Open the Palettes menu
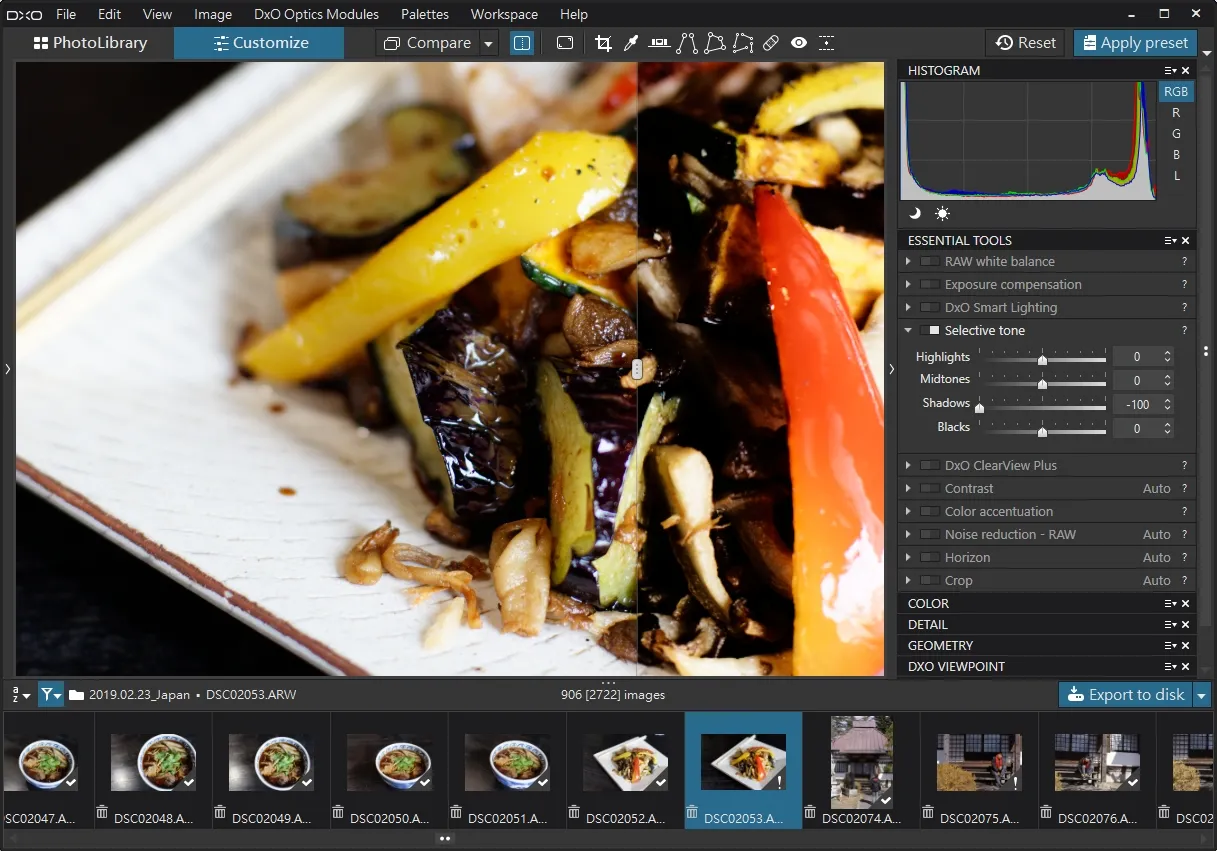This screenshot has width=1217, height=851. click(x=425, y=14)
